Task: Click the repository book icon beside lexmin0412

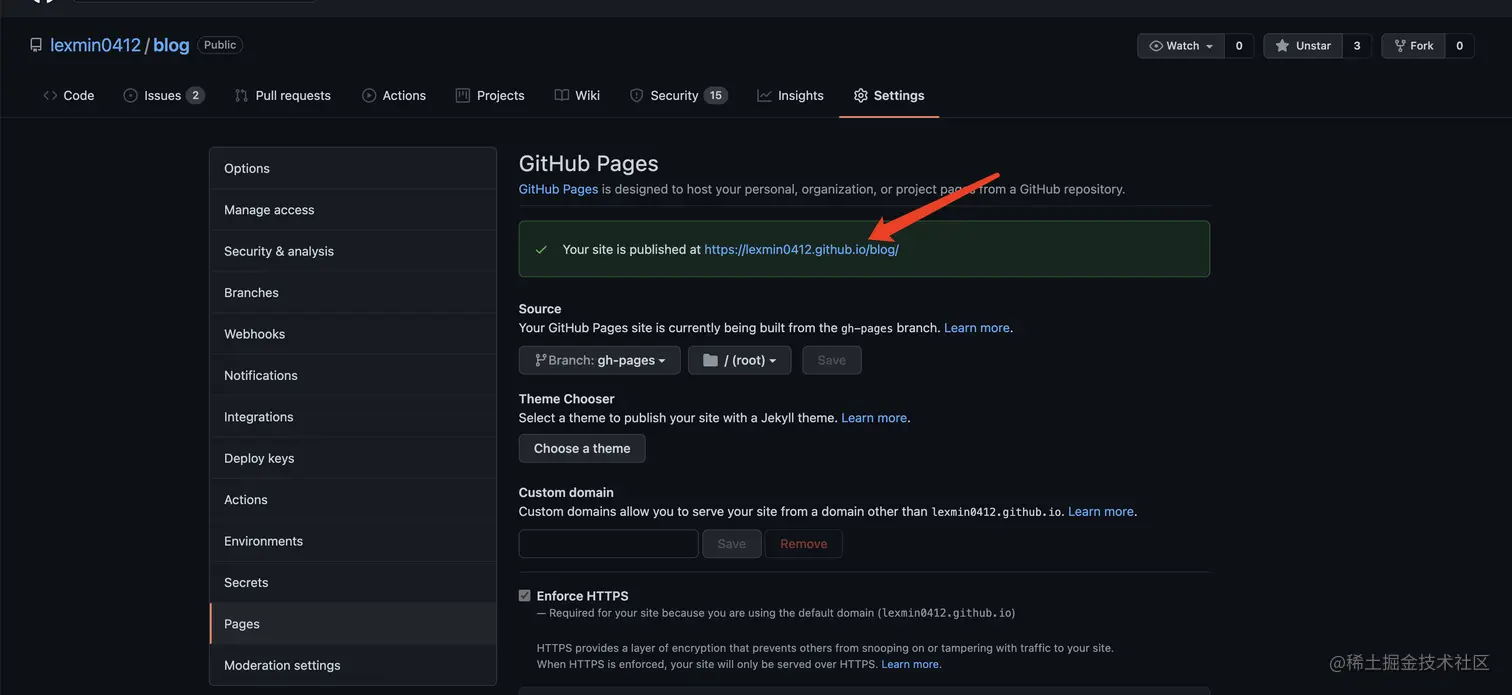Action: pyautogui.click(x=36, y=45)
